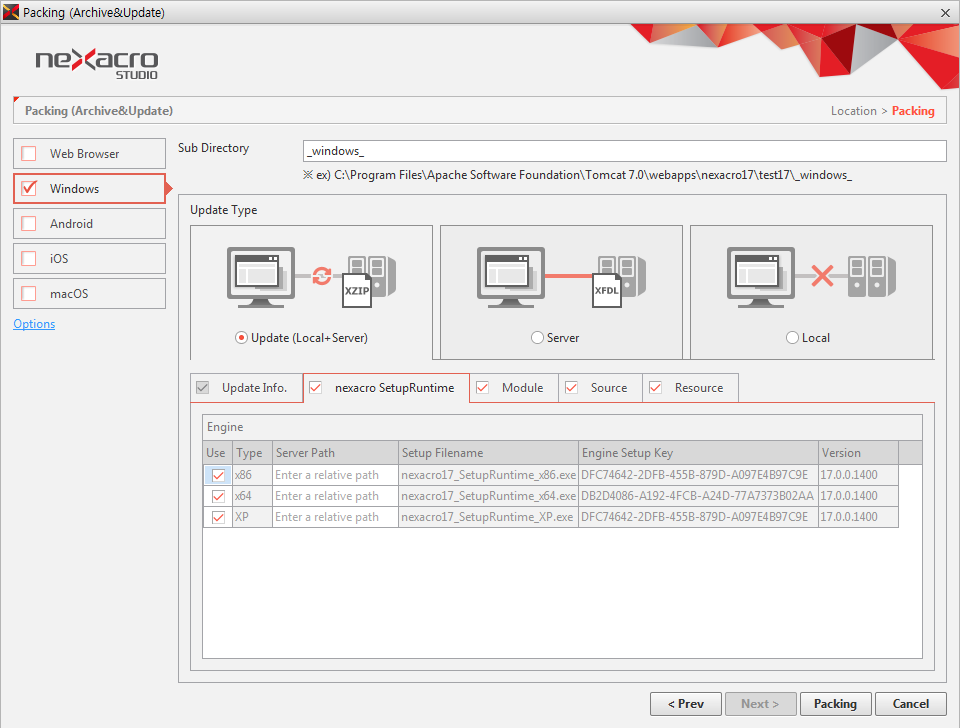The image size is (960, 728).
Task: Choose the Local update type radio
Action: (x=793, y=338)
